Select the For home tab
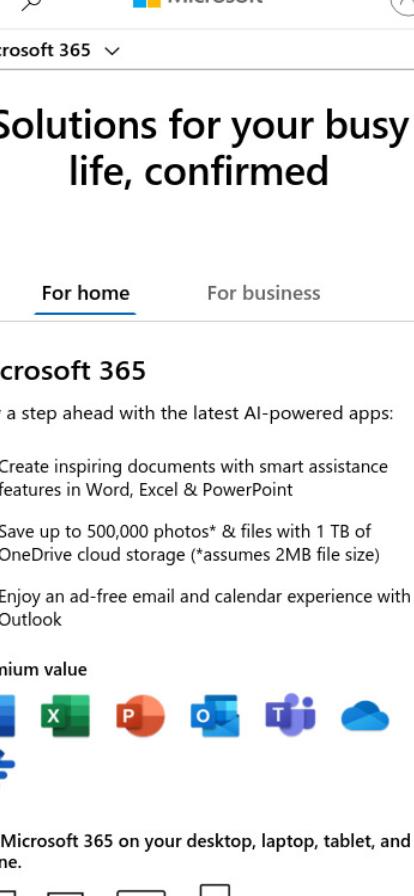This screenshot has height=896, width=414. [86, 293]
